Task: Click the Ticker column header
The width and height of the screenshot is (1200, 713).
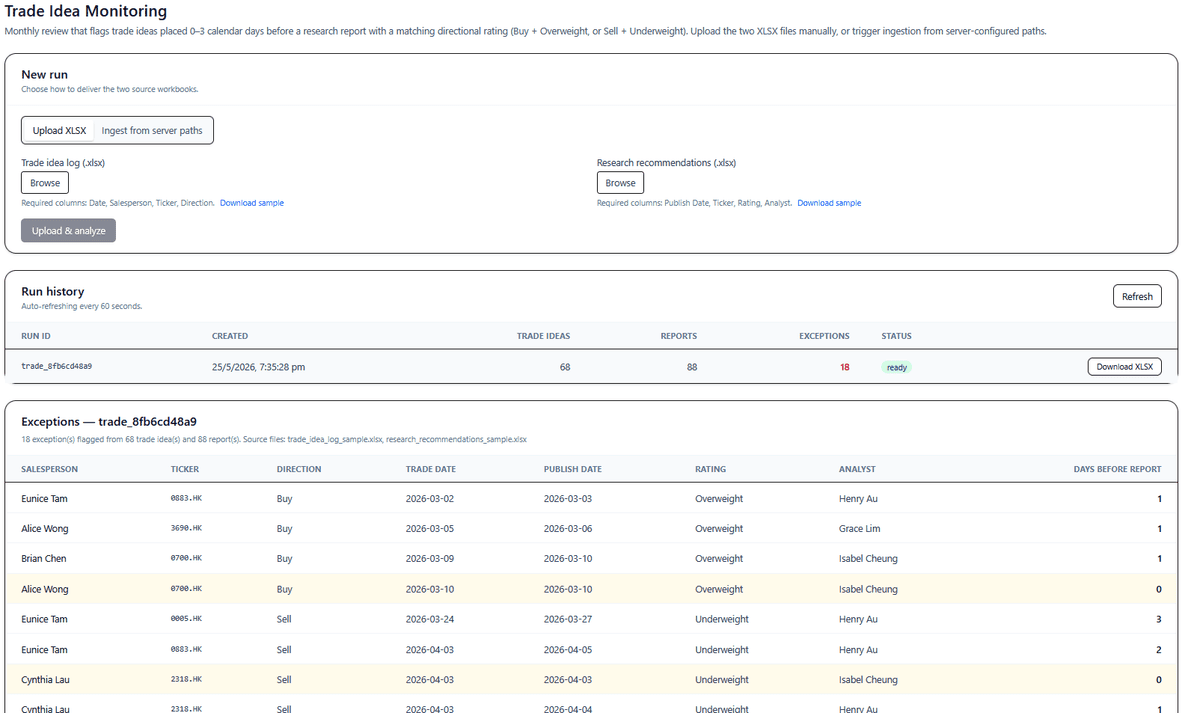Action: click(185, 469)
